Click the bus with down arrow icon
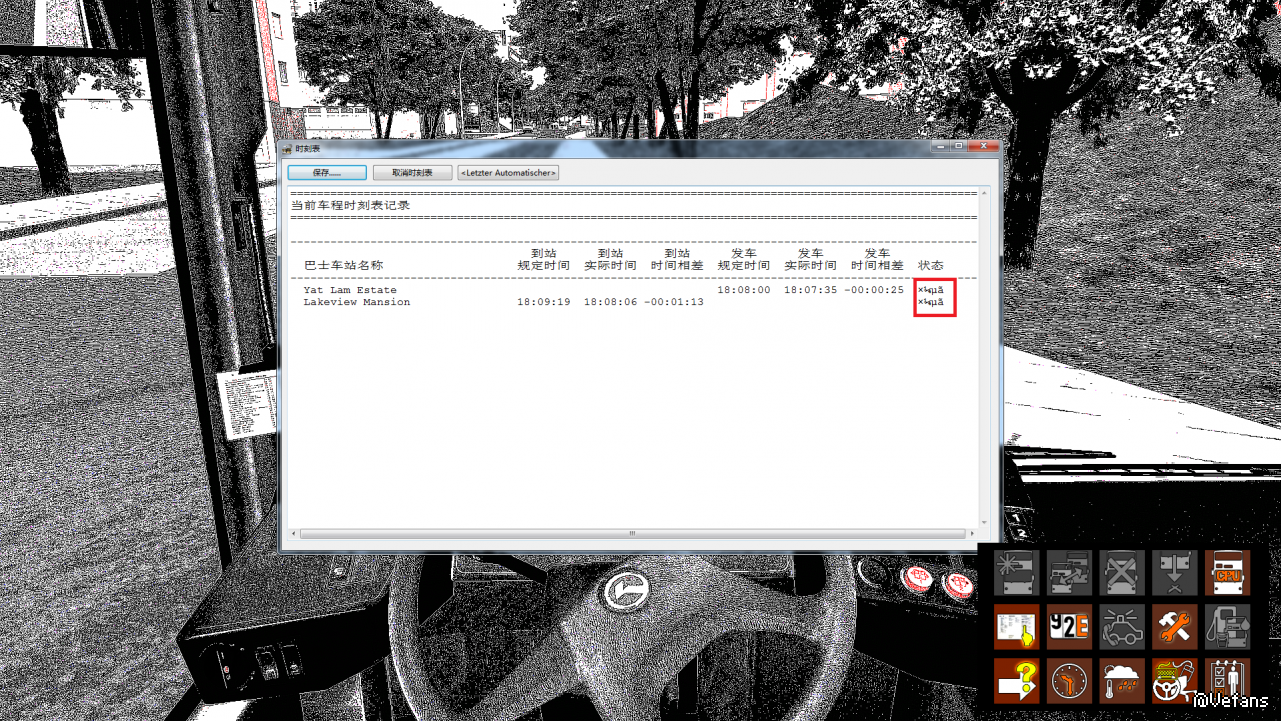Viewport: 1281px width, 721px height. 1175,573
